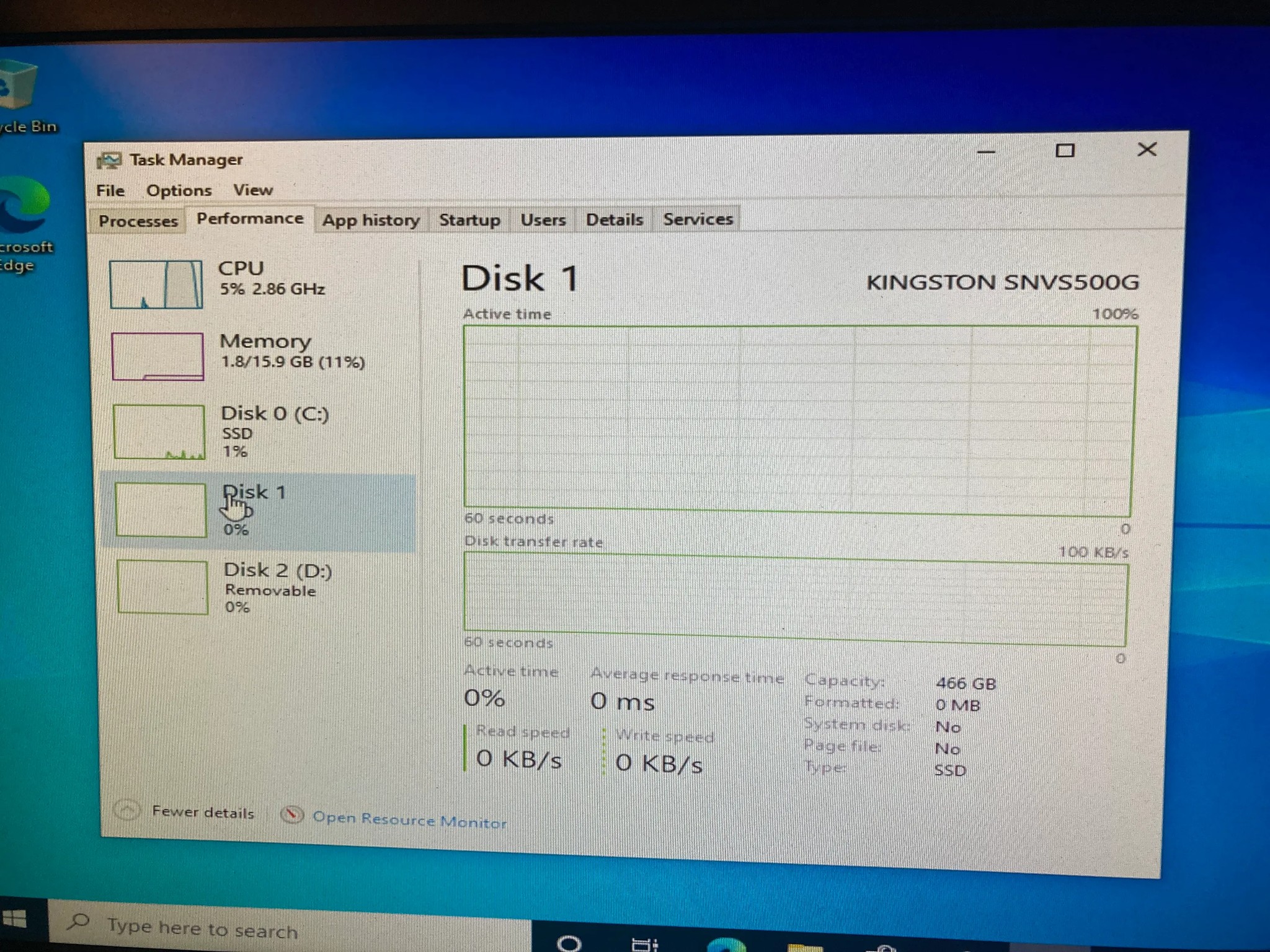Click the Open Resource Monitor link
Image resolution: width=1270 pixels, height=952 pixels.
[409, 820]
